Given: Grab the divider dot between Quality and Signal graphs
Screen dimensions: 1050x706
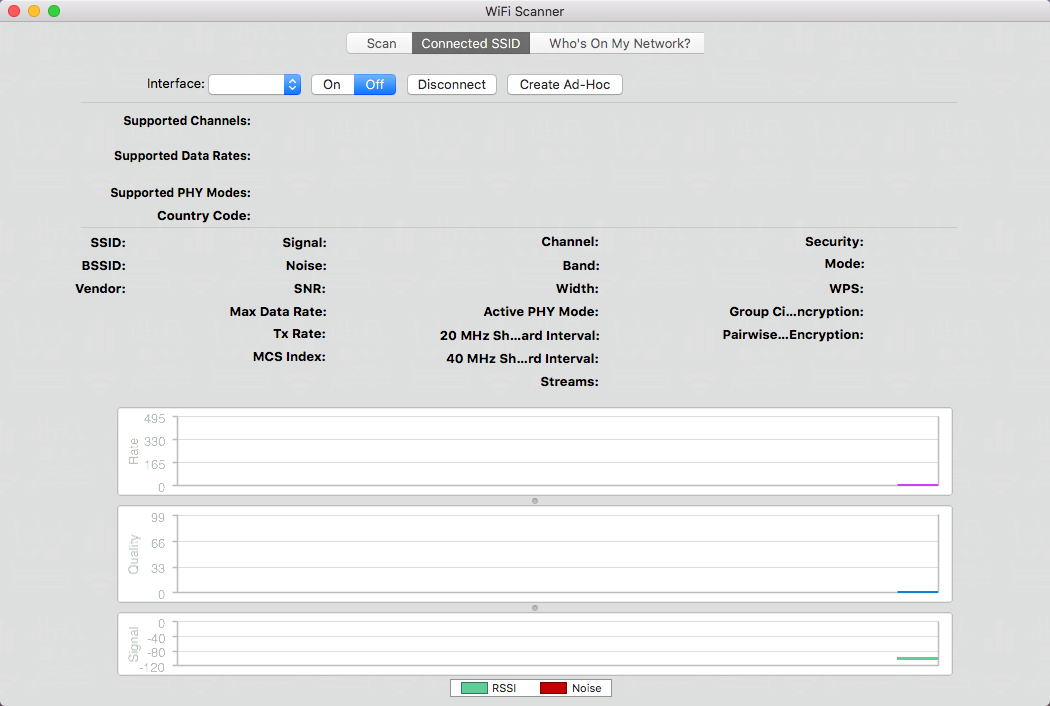Looking at the screenshot, I should coord(534,608).
